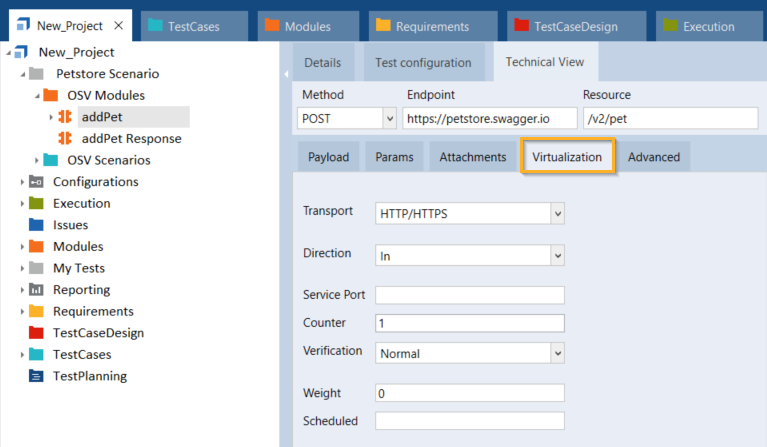Click the Endpoint URL field
Screen dimensions: 767x447
pyautogui.click(x=489, y=118)
